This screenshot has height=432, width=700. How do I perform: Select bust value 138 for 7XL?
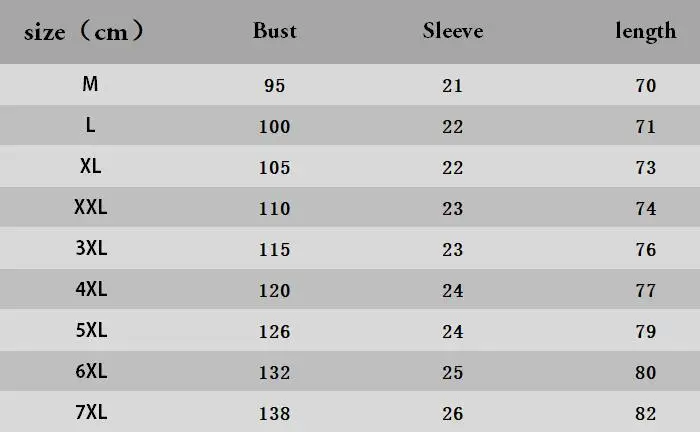point(275,413)
